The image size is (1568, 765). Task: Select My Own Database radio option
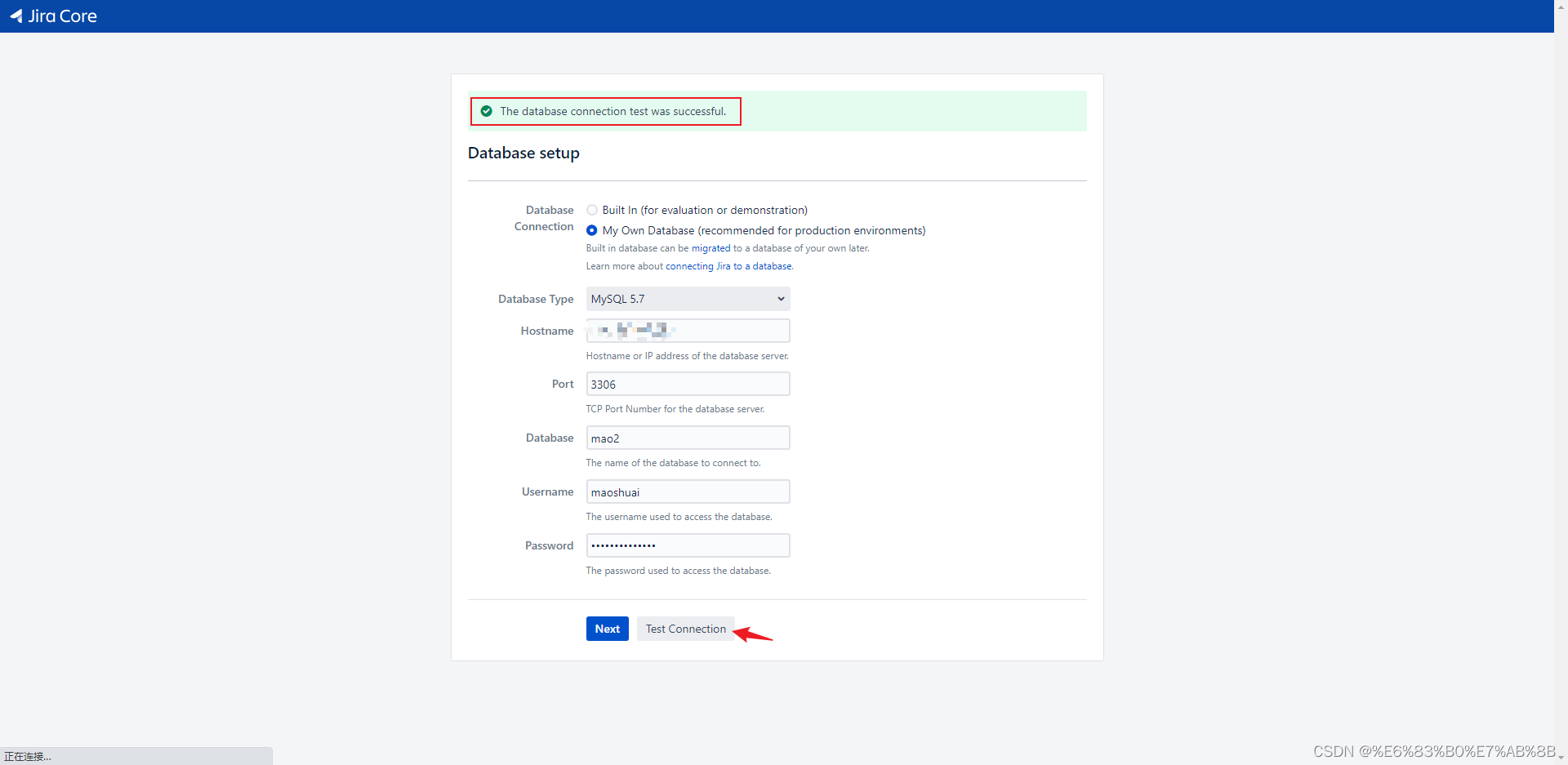coord(592,230)
